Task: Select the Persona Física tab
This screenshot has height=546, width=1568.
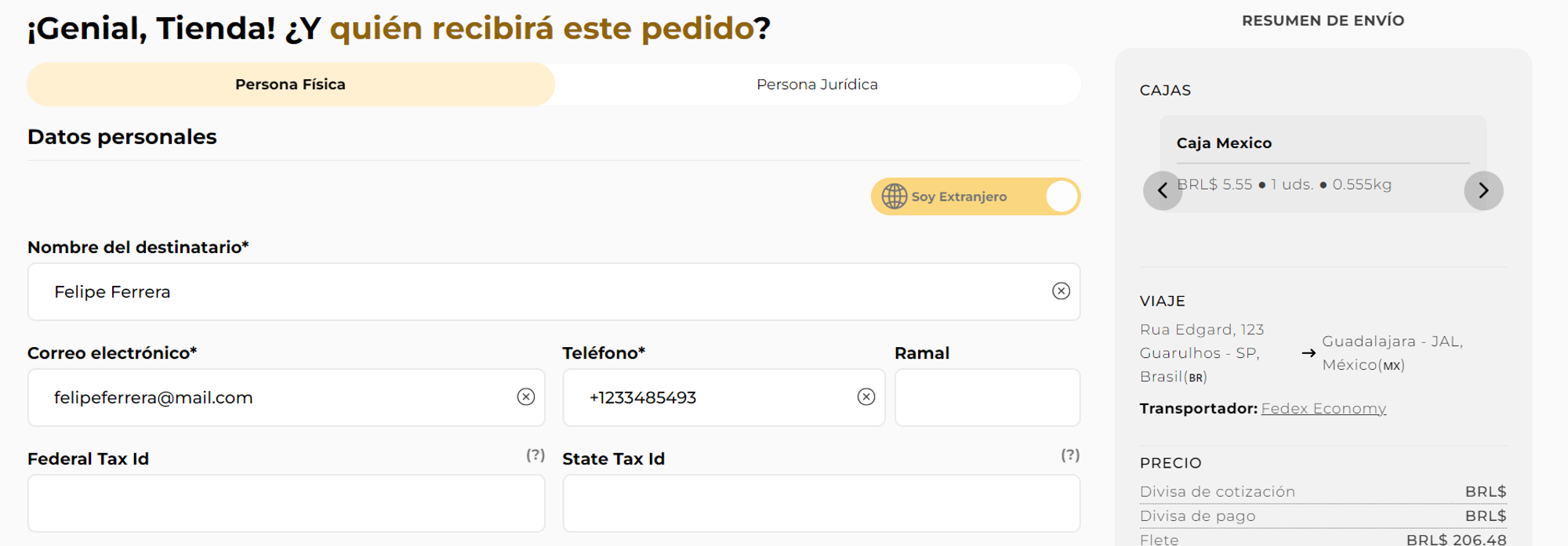Action: pyautogui.click(x=290, y=85)
